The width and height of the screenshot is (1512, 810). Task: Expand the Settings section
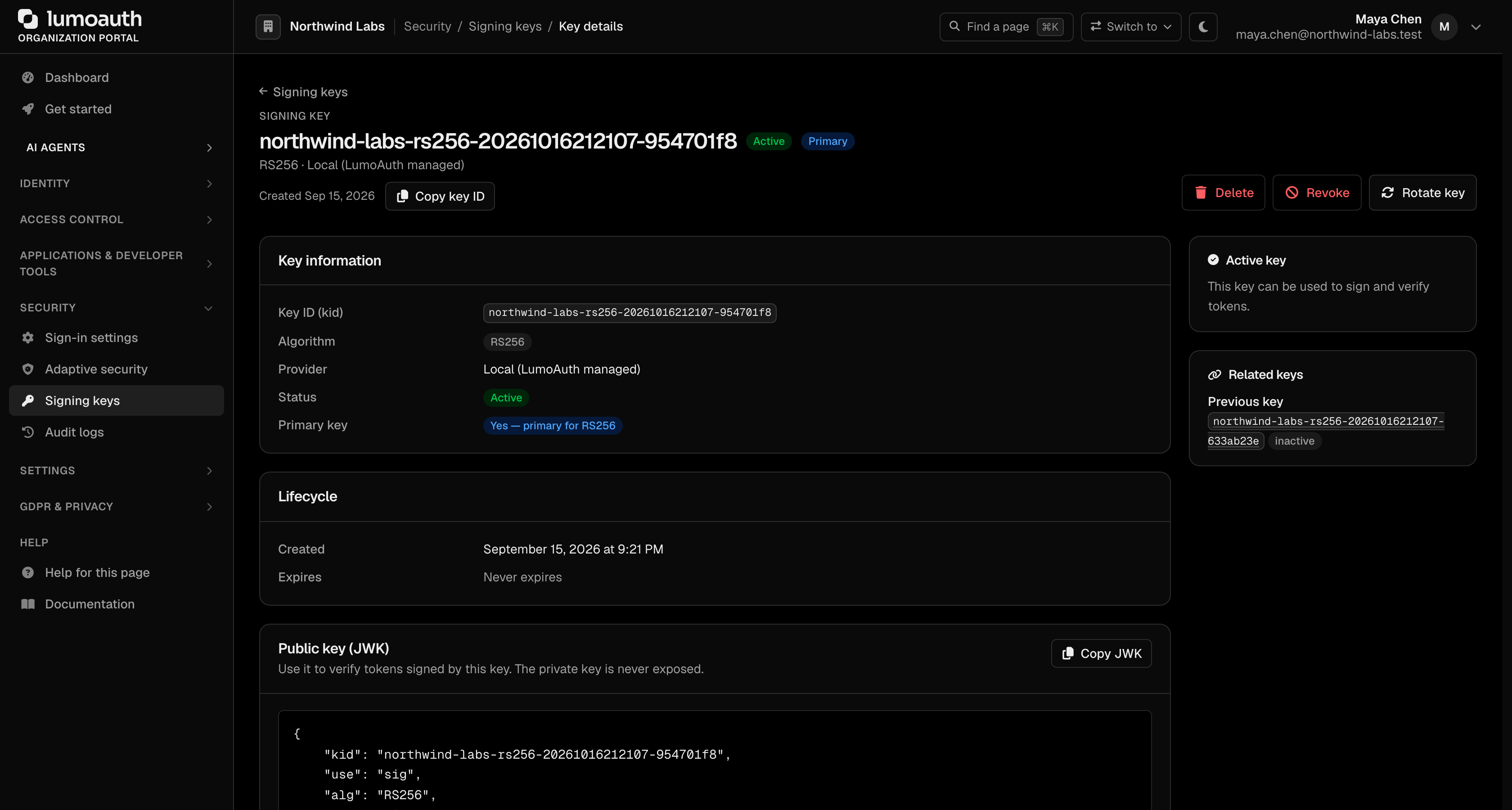point(116,471)
